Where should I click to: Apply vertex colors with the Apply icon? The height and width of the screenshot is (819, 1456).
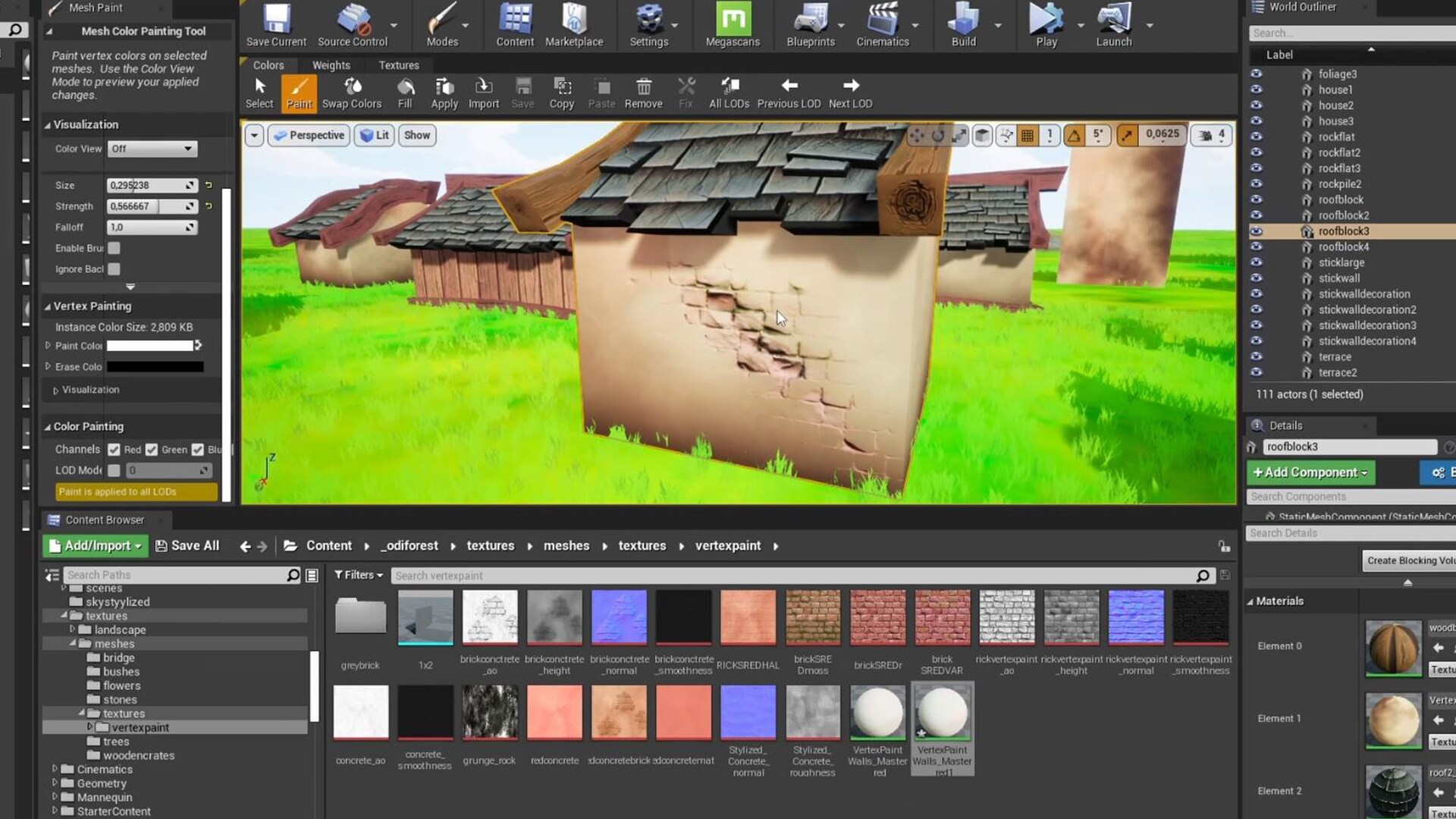point(444,93)
